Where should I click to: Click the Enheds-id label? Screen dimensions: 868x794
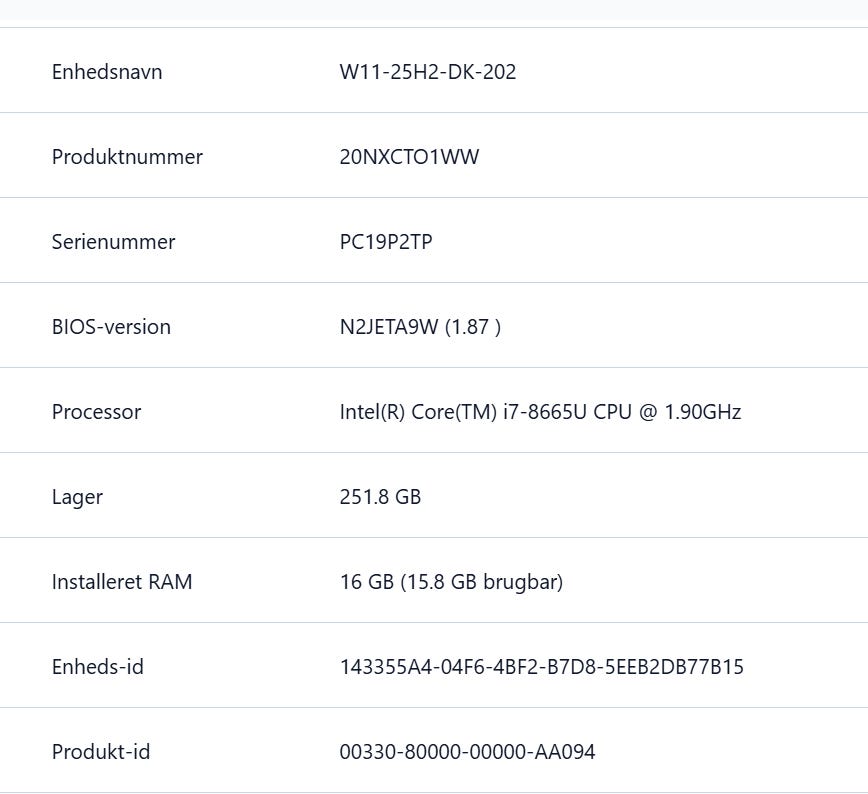click(98, 667)
